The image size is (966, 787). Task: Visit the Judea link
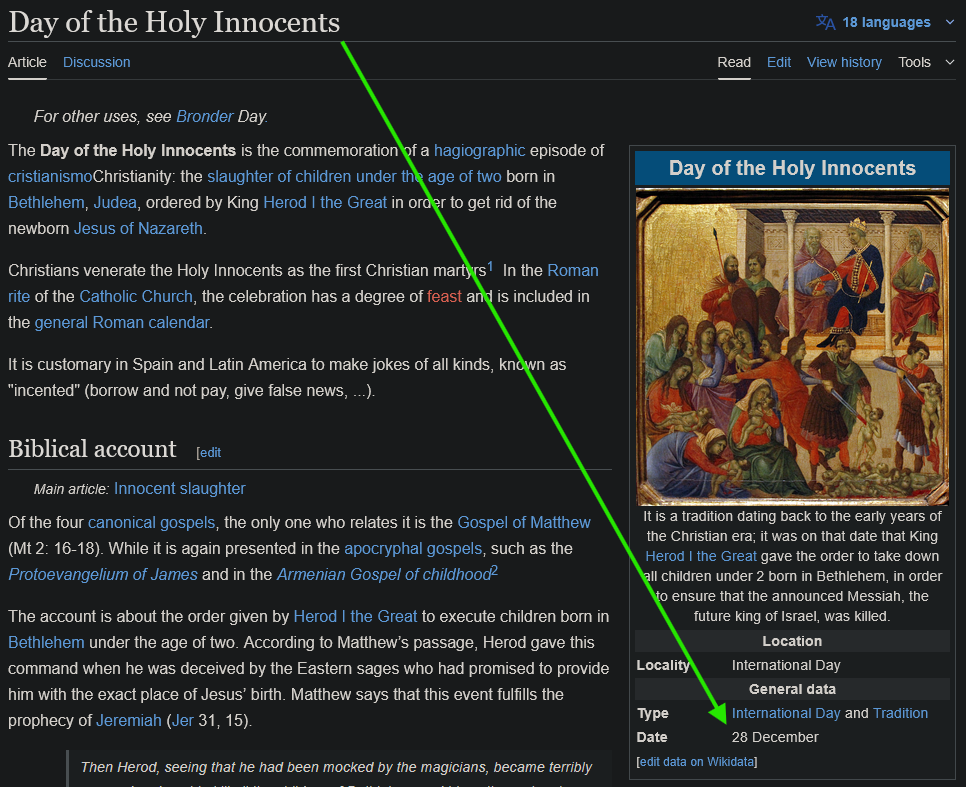115,202
